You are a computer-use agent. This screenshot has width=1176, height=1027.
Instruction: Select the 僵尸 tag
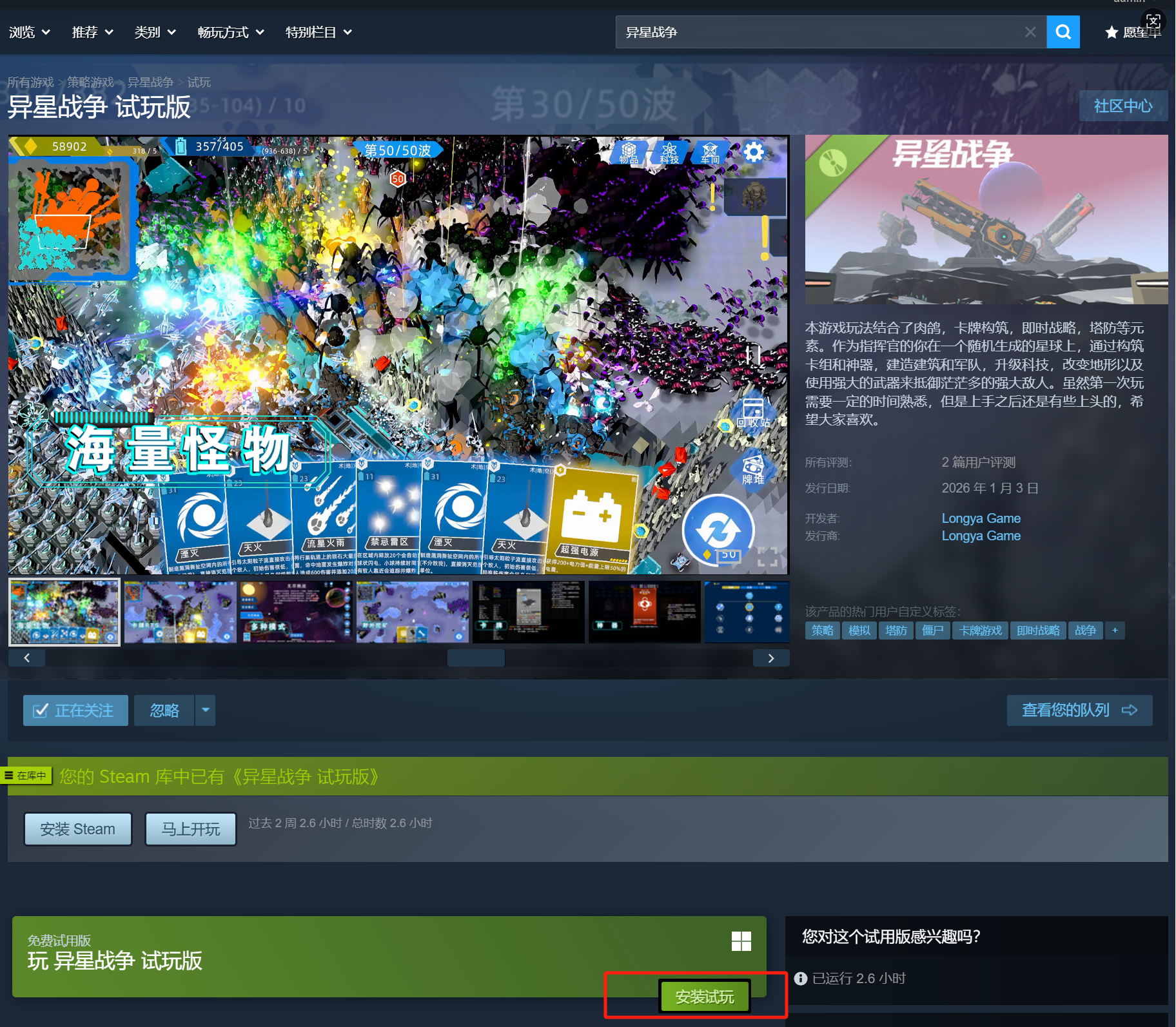click(932, 631)
